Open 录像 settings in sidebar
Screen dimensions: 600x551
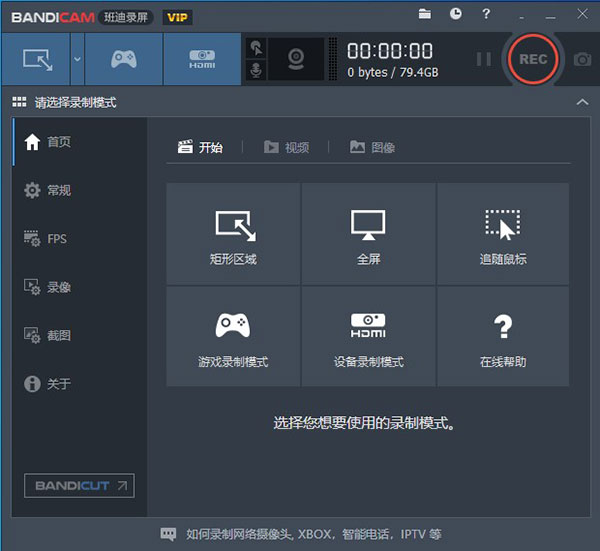(x=80, y=287)
